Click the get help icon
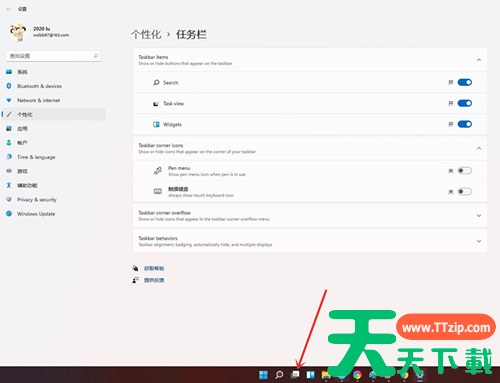 click(x=135, y=268)
